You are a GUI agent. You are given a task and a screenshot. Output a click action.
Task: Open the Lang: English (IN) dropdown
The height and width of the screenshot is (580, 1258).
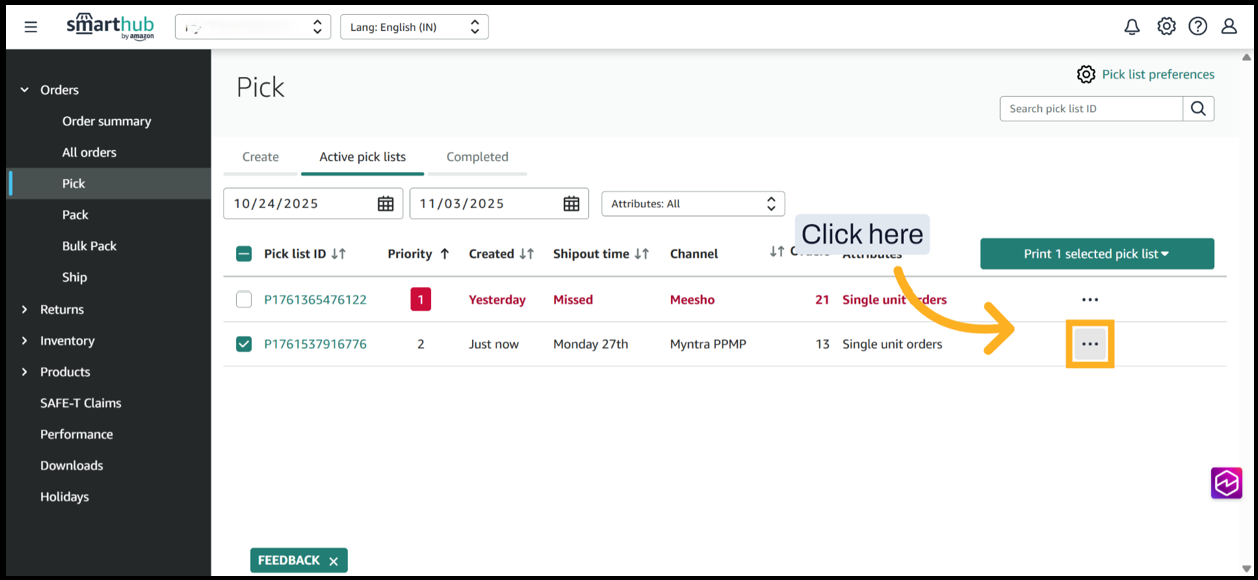(x=414, y=27)
